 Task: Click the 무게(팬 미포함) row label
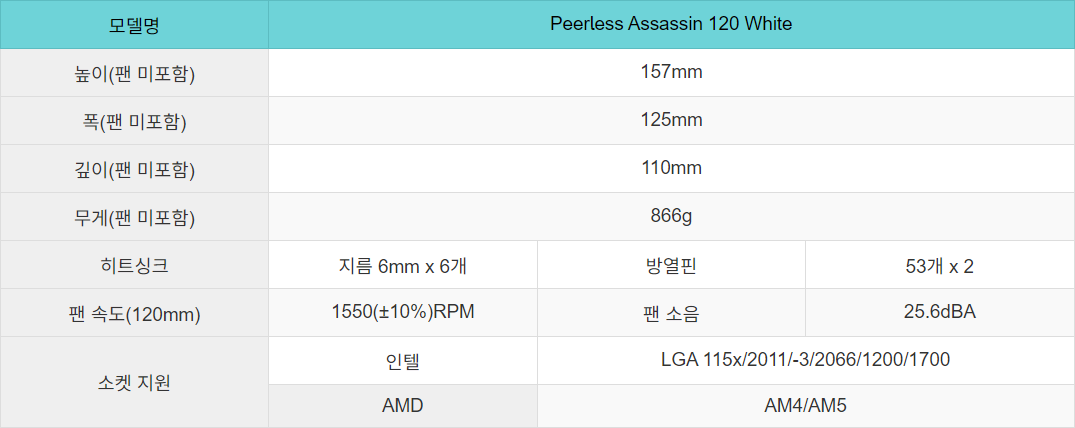(x=134, y=217)
